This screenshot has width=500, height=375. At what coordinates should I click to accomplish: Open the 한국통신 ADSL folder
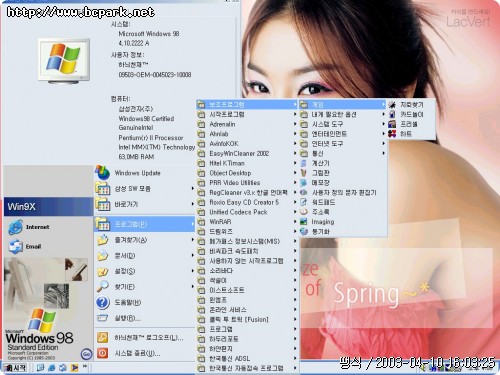tap(247, 358)
